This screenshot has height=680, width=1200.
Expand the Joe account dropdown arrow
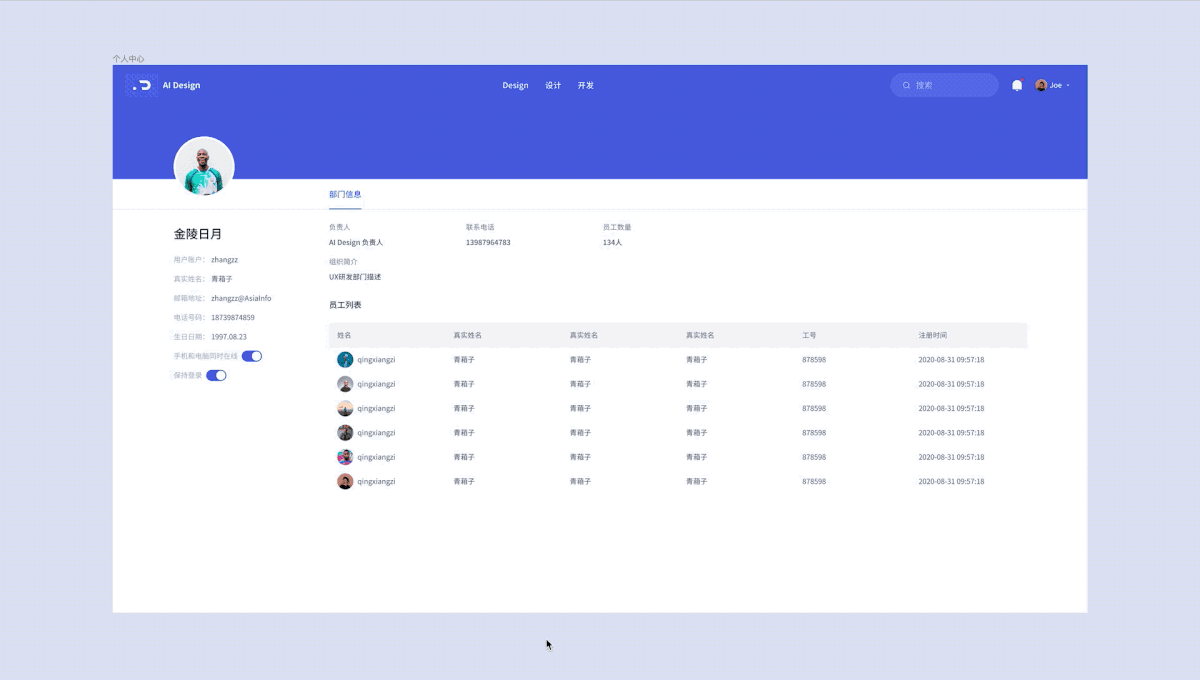(x=1068, y=86)
